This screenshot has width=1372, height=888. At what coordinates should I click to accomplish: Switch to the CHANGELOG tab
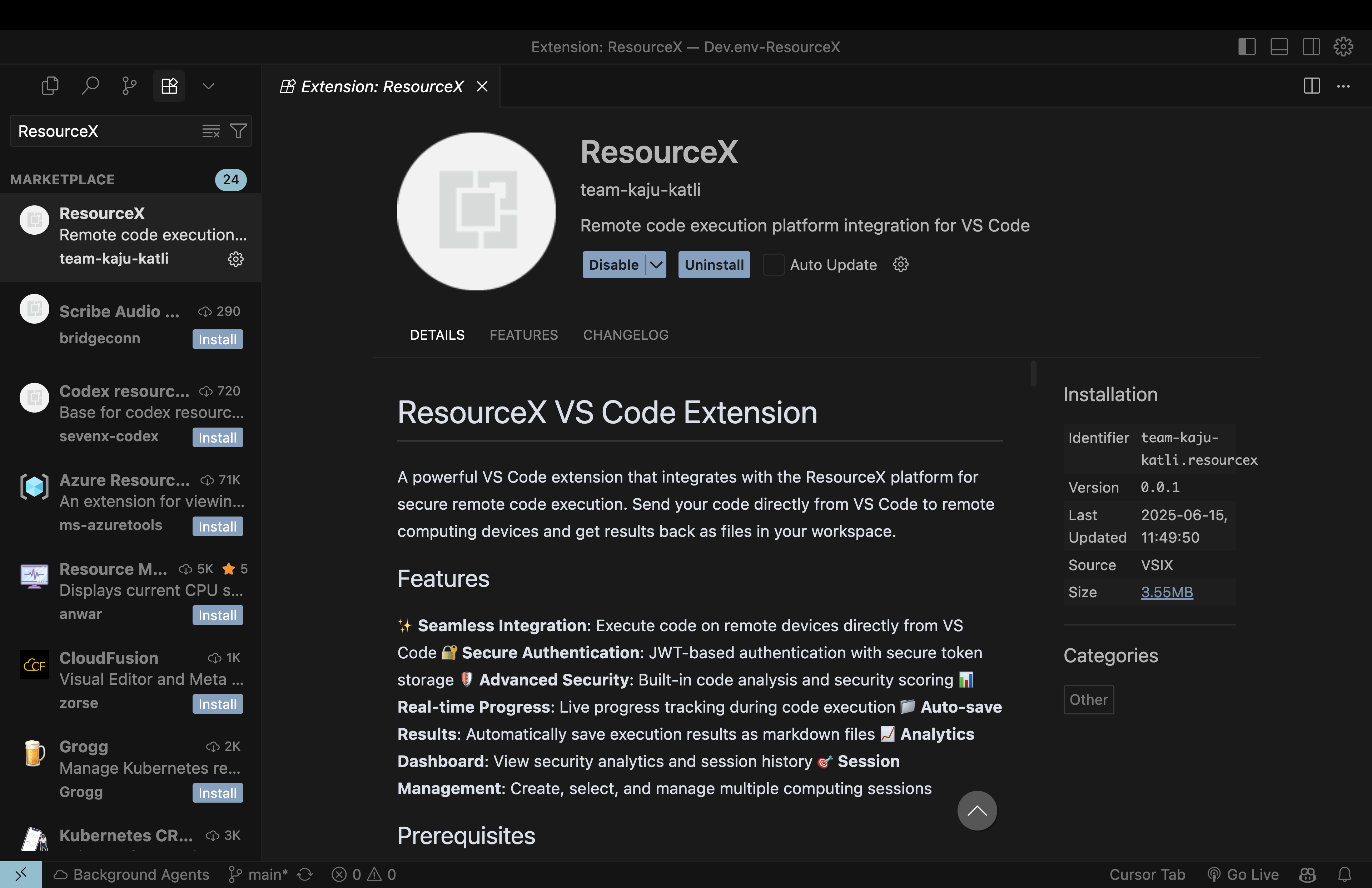[626, 335]
